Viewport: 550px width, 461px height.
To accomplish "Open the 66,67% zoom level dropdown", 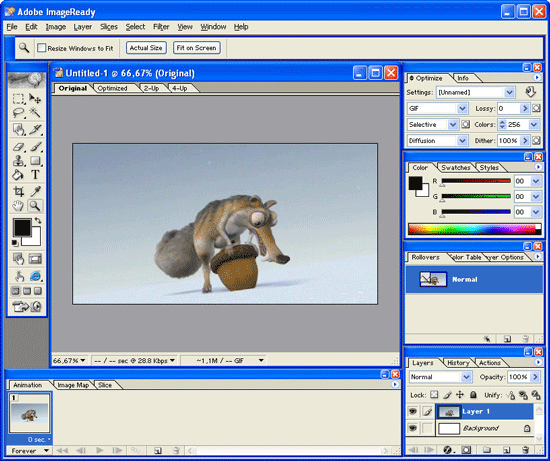I will click(83, 360).
